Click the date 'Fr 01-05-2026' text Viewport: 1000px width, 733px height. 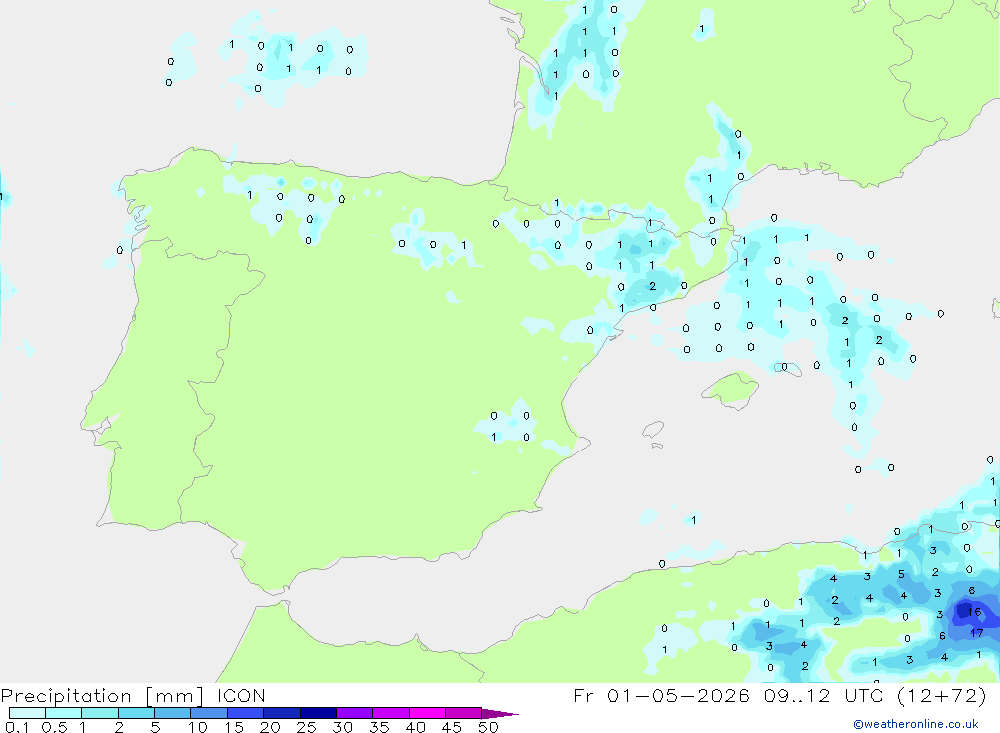[661, 695]
